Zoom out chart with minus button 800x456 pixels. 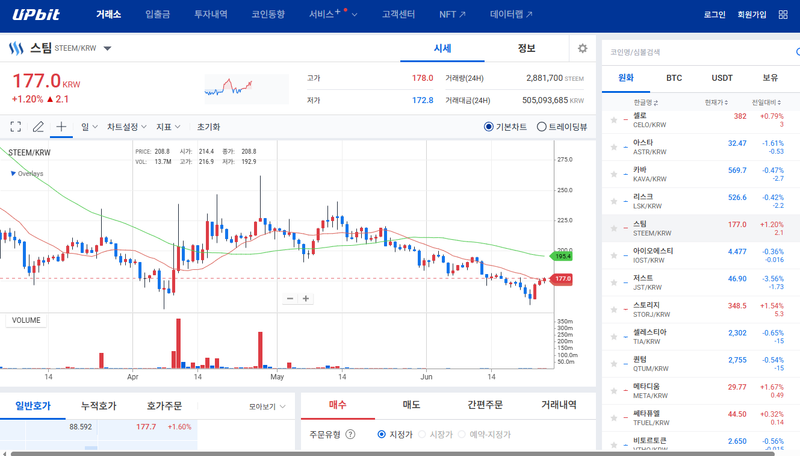pyautogui.click(x=290, y=298)
